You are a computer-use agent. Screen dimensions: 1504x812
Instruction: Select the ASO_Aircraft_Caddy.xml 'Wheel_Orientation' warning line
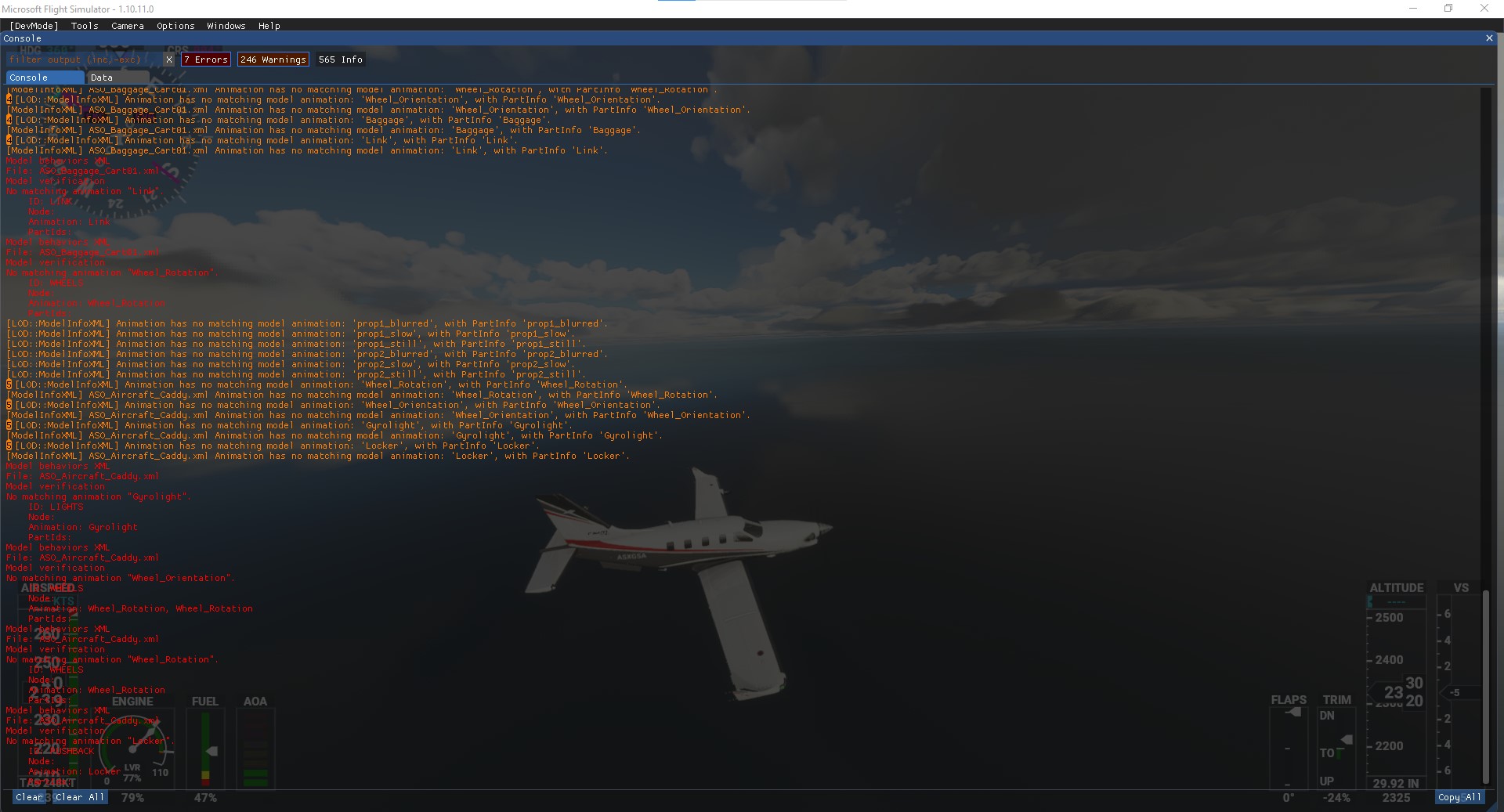click(378, 415)
